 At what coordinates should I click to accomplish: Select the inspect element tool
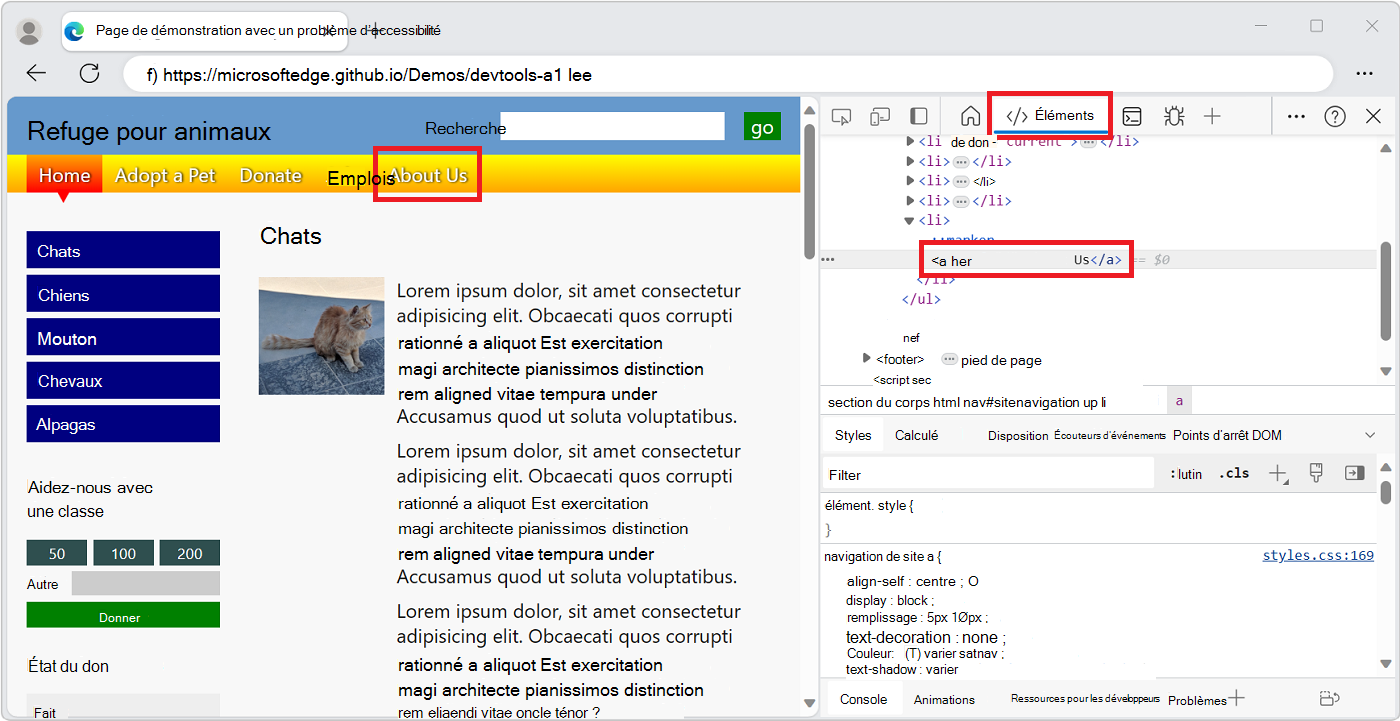point(841,117)
